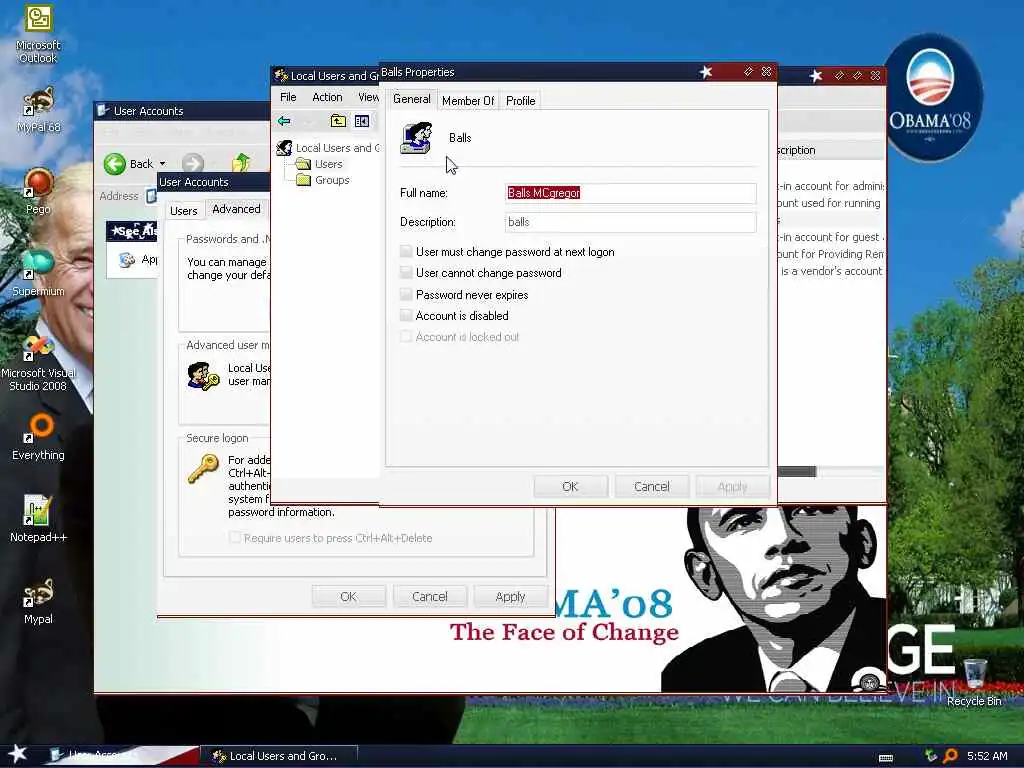This screenshot has width=1024, height=768.
Task: Click the star Start button on taskbar
Action: pyautogui.click(x=18, y=754)
